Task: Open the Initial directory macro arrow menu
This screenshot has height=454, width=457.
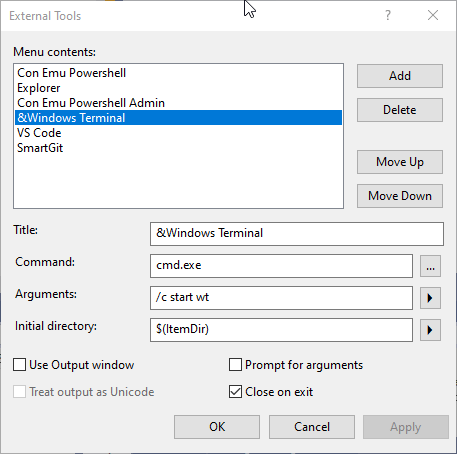Action: [x=430, y=330]
